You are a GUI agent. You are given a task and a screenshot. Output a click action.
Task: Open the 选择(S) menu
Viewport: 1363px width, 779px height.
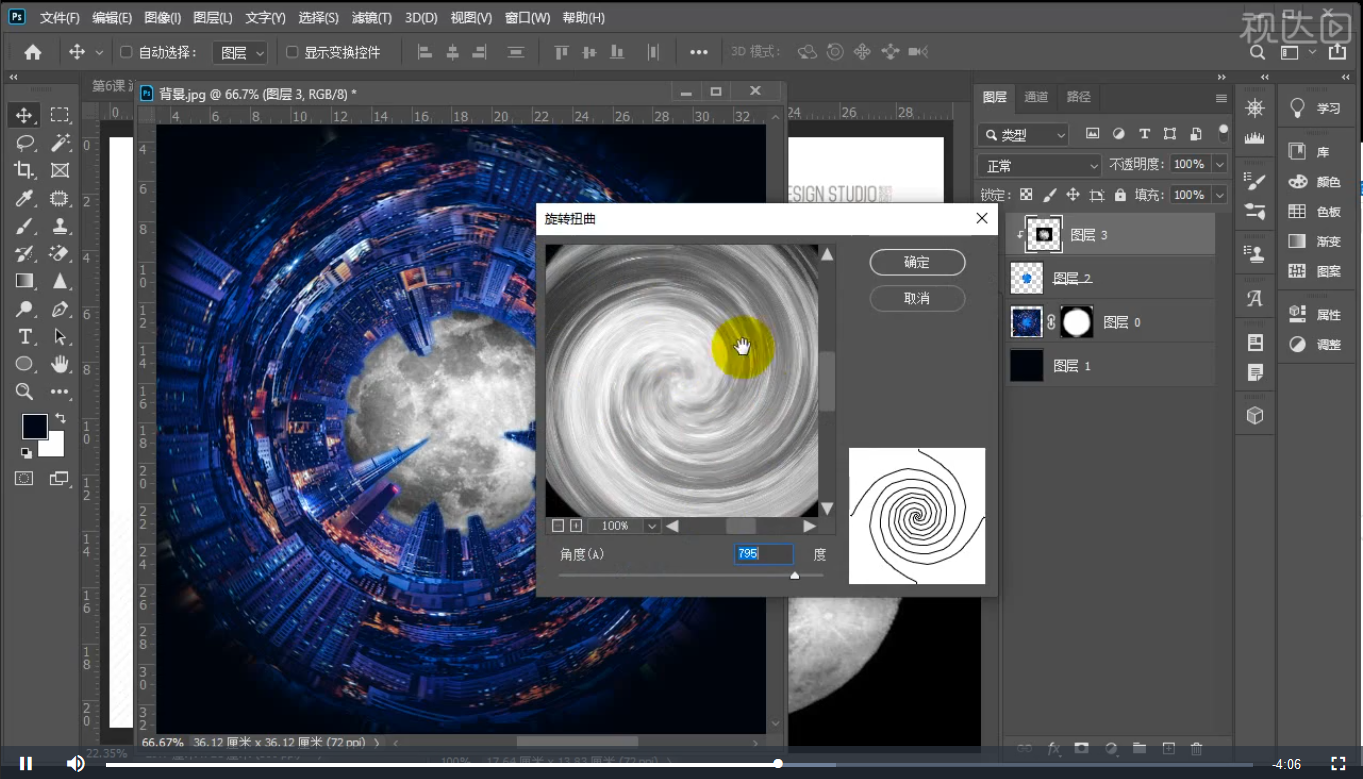(x=319, y=18)
